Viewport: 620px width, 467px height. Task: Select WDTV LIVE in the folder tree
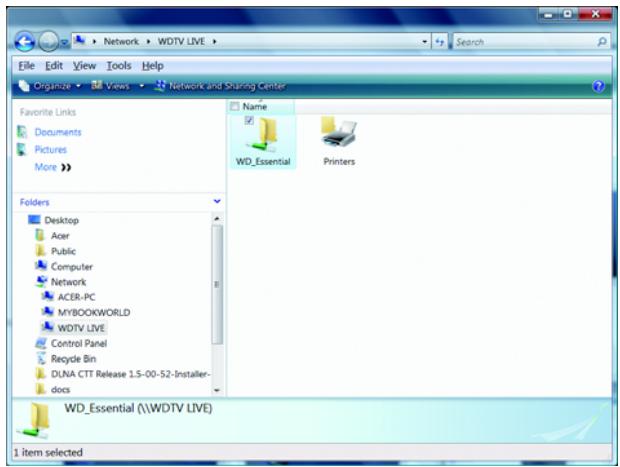[x=81, y=328]
